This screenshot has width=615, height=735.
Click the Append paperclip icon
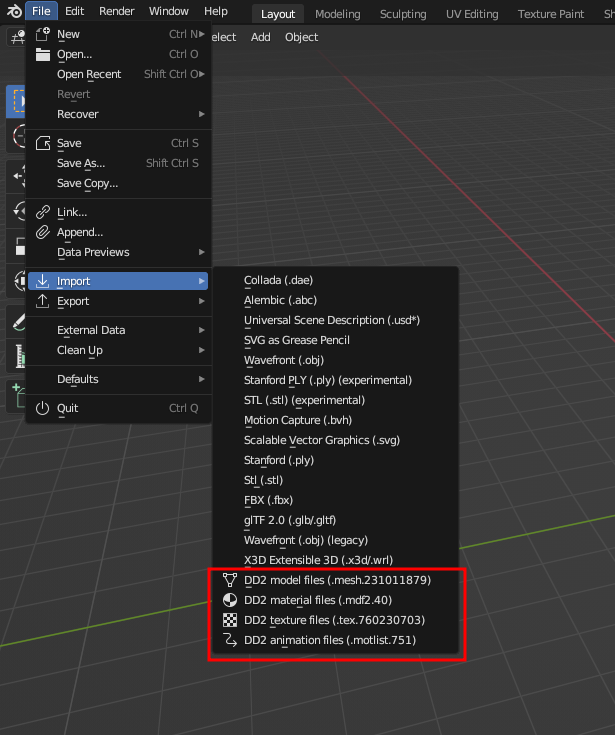(x=43, y=232)
